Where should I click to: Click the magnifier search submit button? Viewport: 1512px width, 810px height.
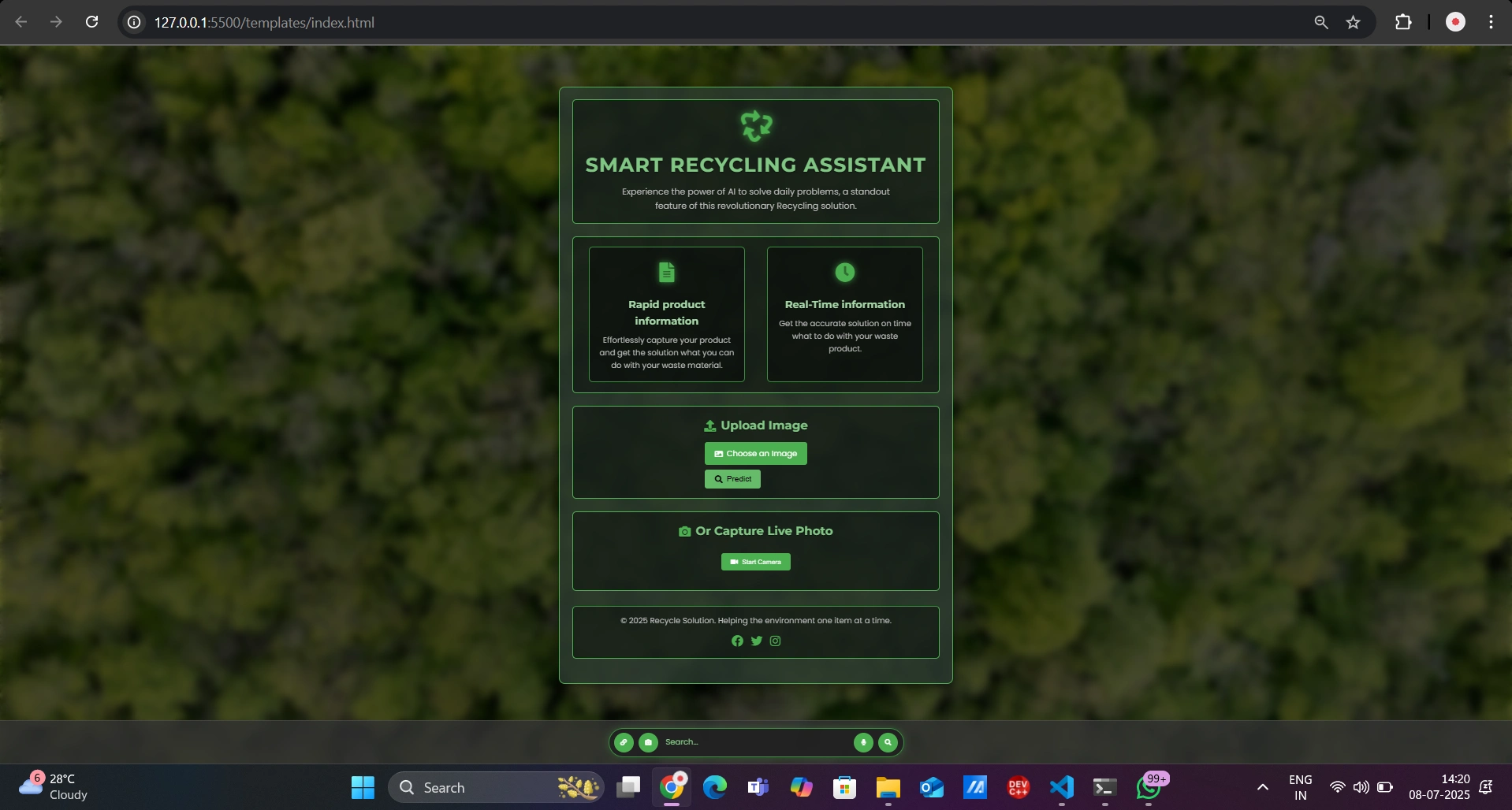pyautogui.click(x=888, y=742)
